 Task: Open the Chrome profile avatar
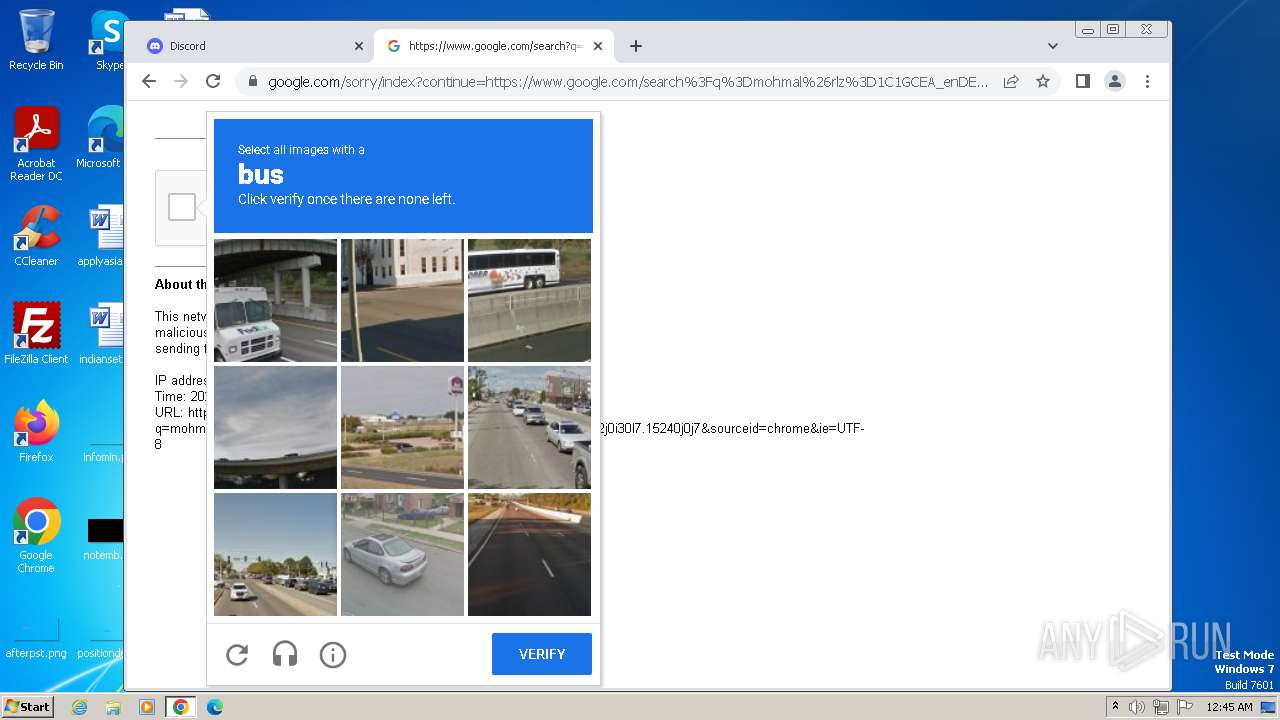(1115, 81)
